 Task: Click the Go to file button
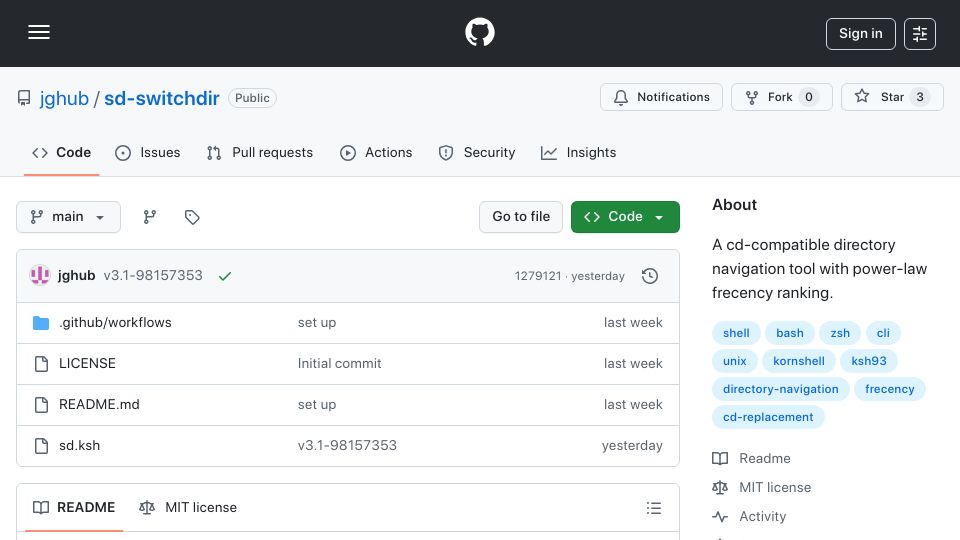[x=521, y=217]
